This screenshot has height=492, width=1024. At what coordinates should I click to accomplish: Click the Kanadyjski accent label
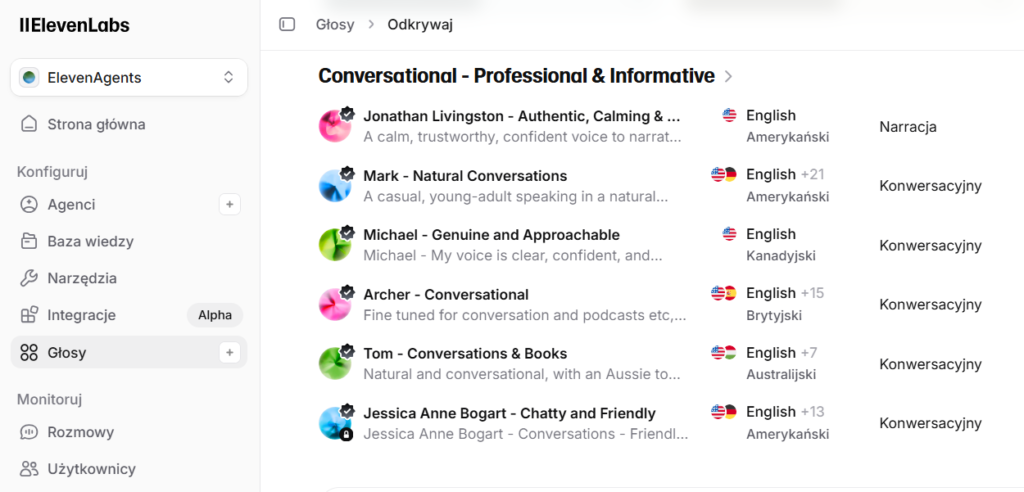(781, 256)
